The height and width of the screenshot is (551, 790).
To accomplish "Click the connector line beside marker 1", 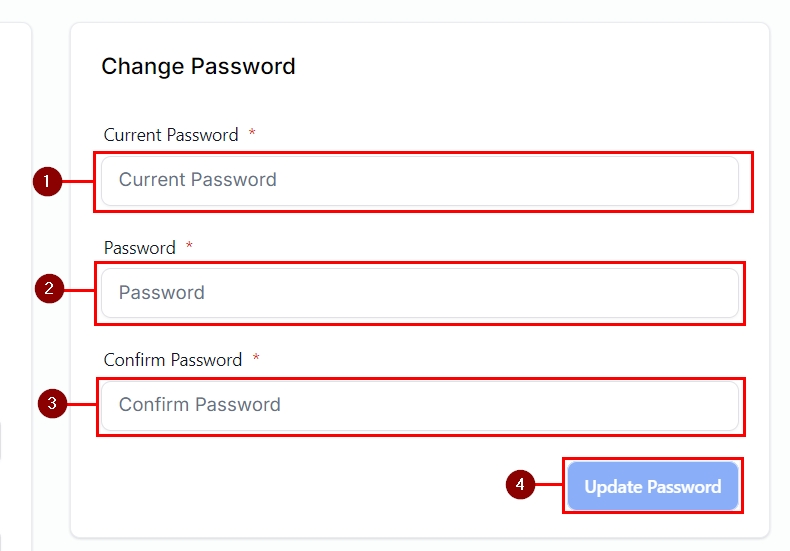I will click(x=78, y=182).
